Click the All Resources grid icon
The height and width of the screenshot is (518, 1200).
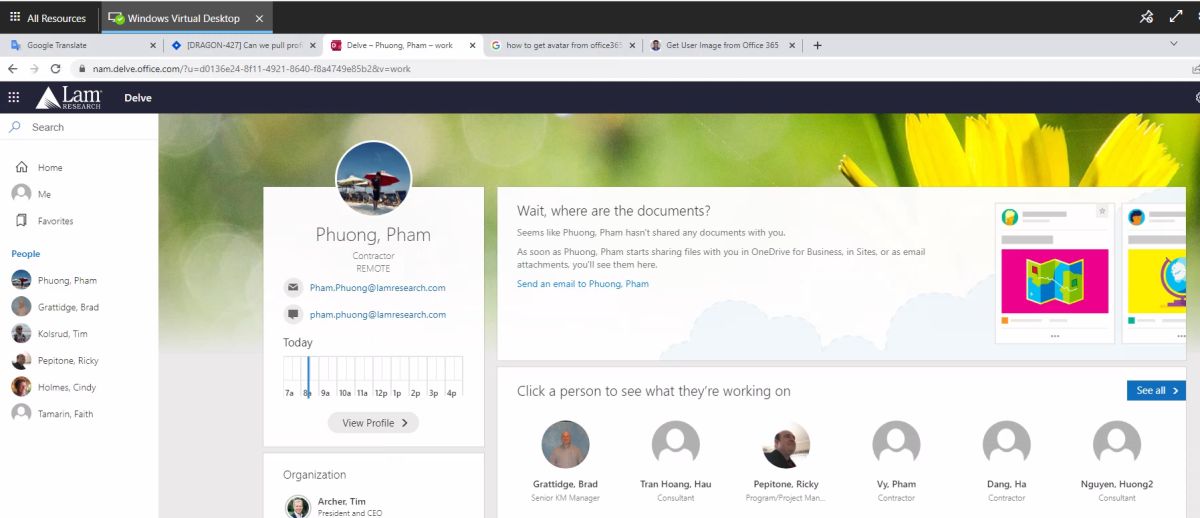[x=15, y=18]
